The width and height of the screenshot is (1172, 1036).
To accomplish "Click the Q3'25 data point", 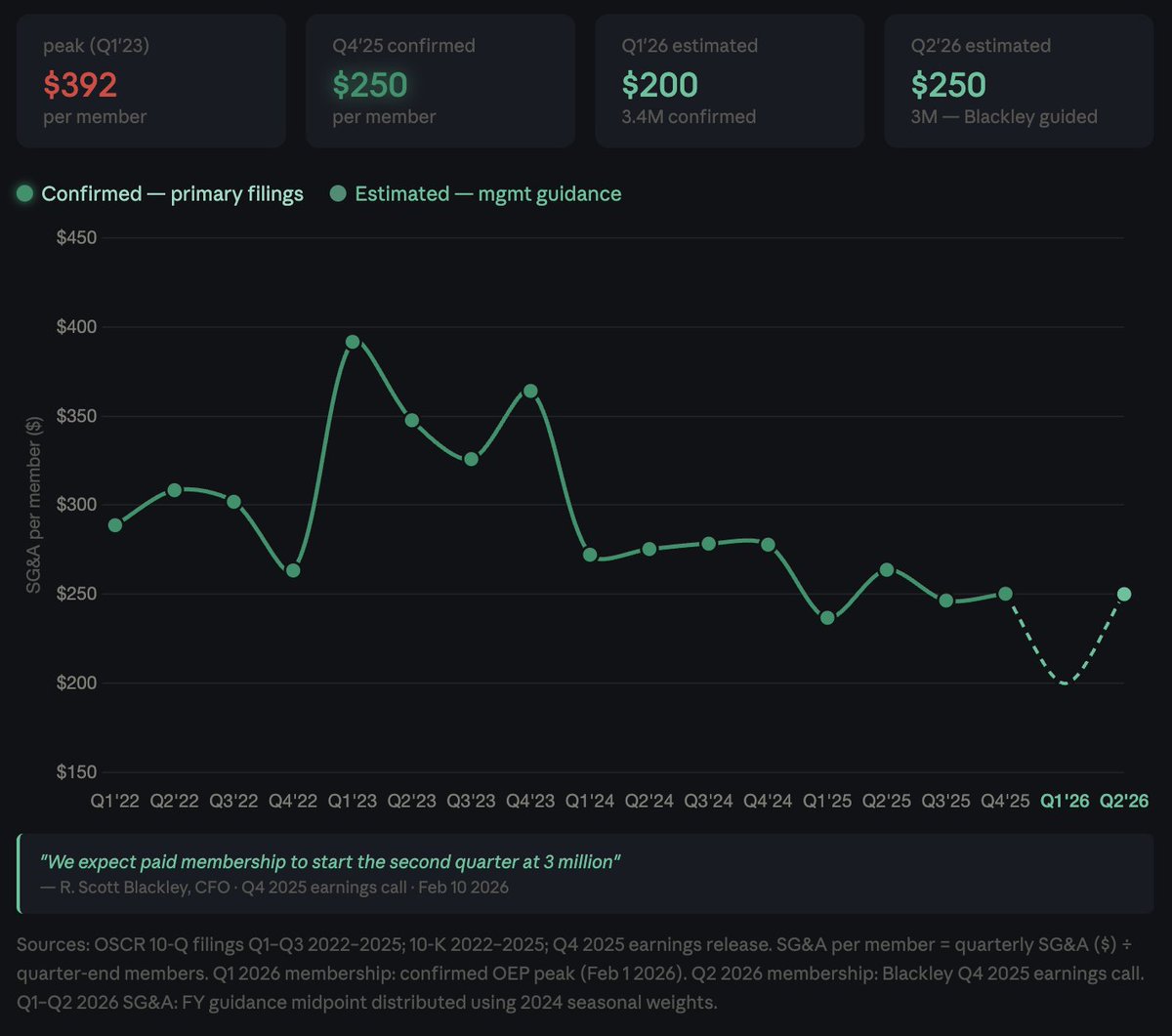I will (x=945, y=601).
